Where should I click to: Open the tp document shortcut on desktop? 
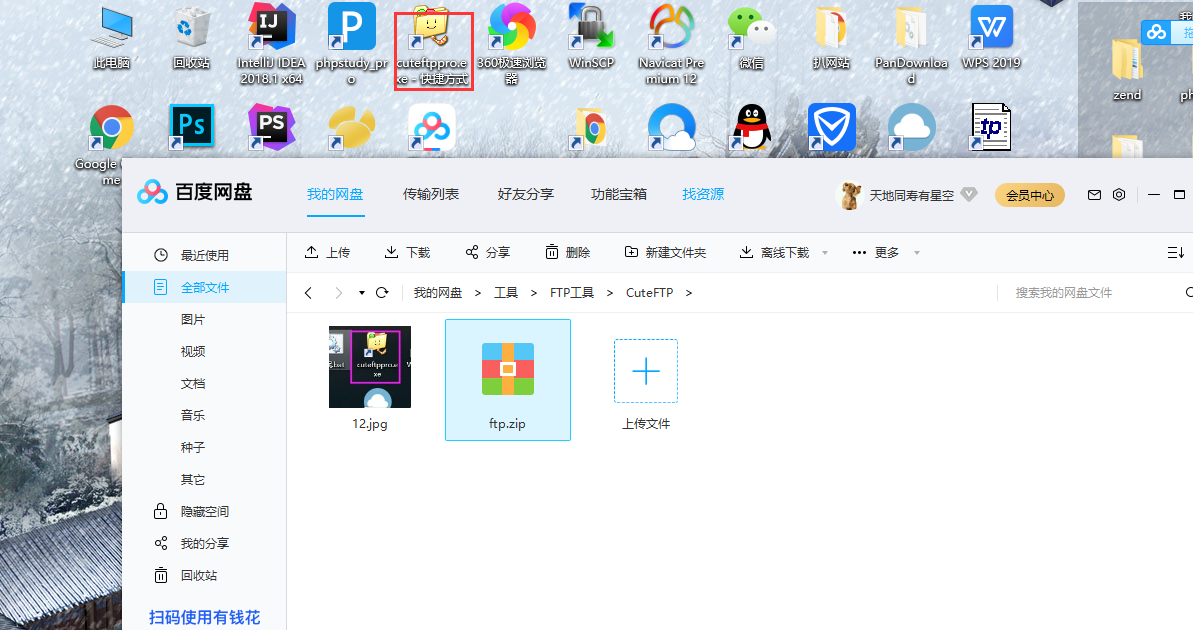click(x=991, y=126)
